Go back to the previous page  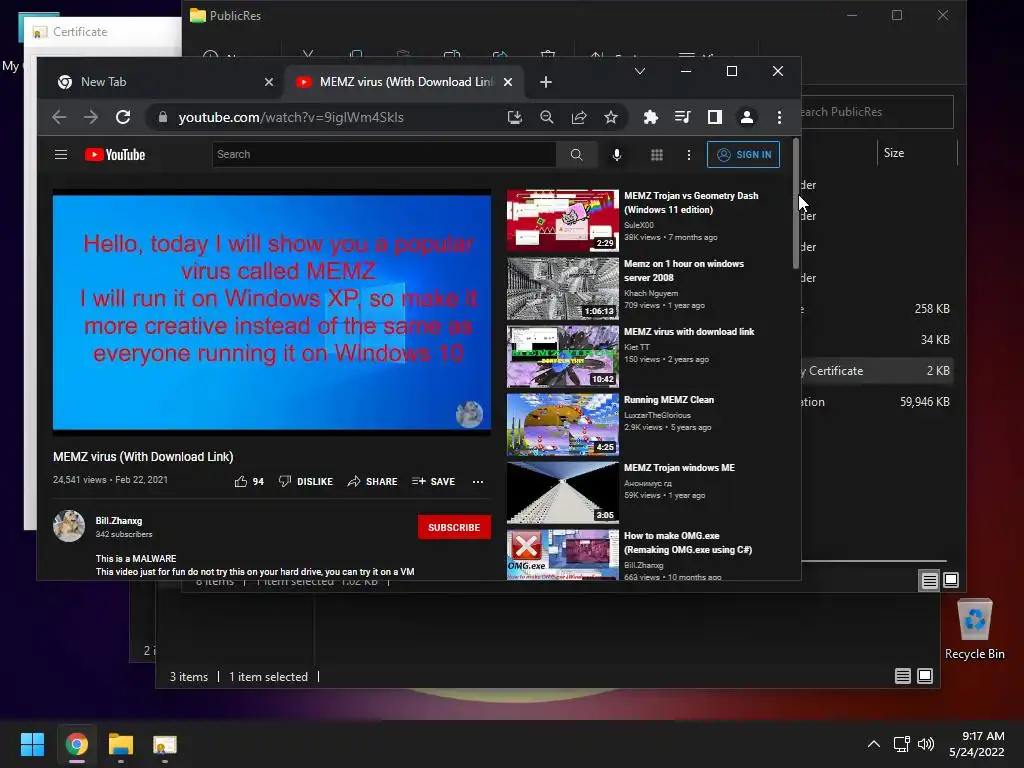click(59, 117)
